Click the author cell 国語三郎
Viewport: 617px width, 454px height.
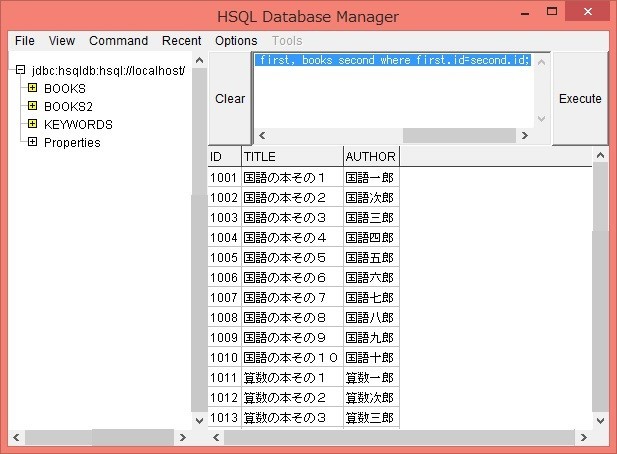371,218
